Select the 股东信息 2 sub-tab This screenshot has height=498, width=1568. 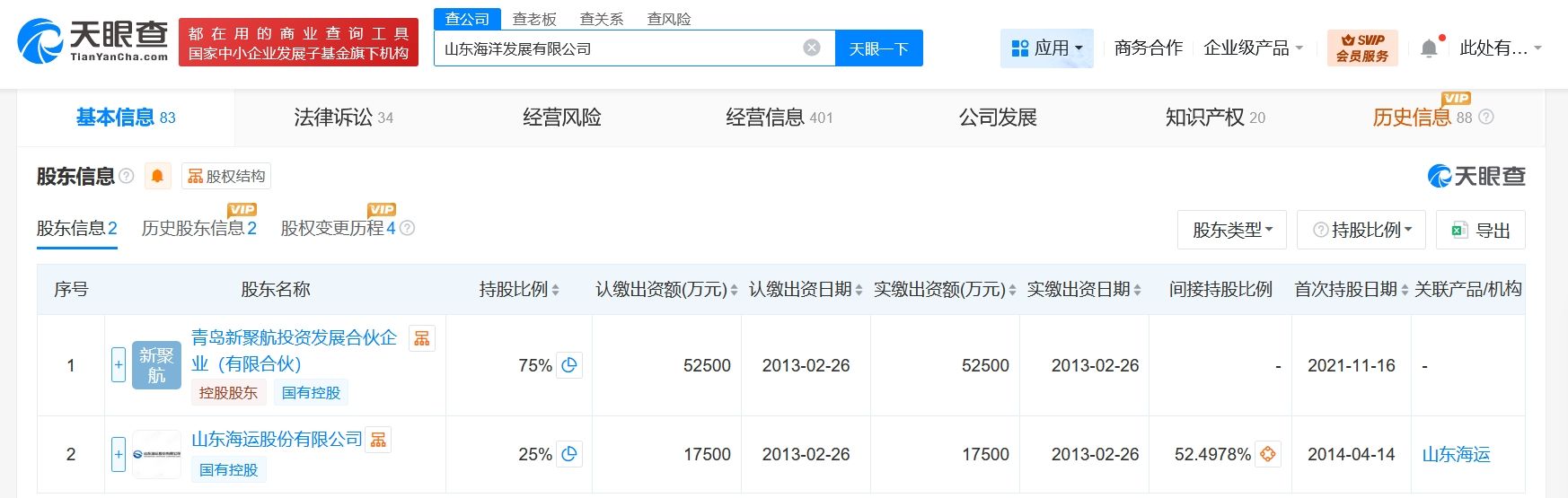77,228
